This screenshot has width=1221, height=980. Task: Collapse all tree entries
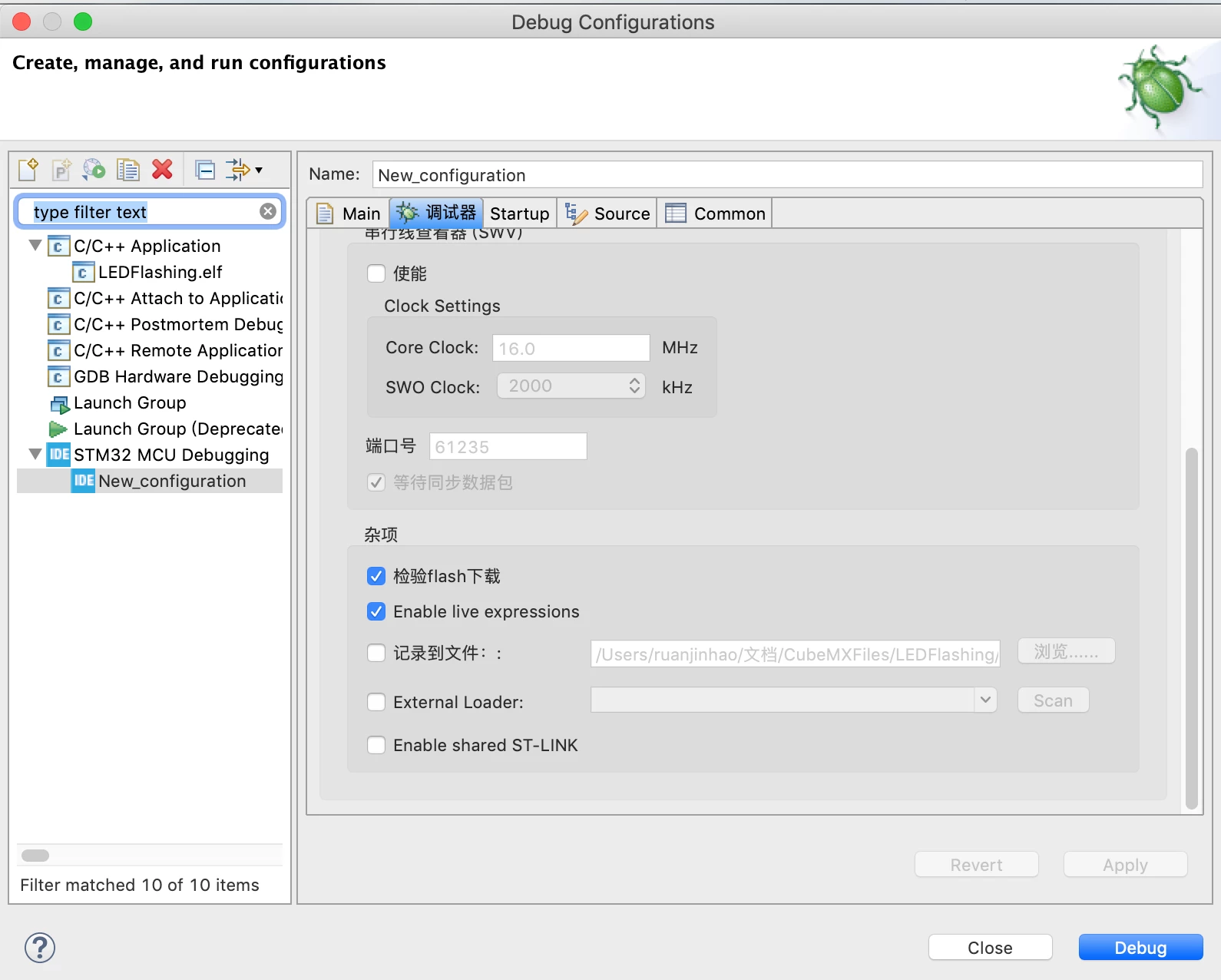(205, 169)
